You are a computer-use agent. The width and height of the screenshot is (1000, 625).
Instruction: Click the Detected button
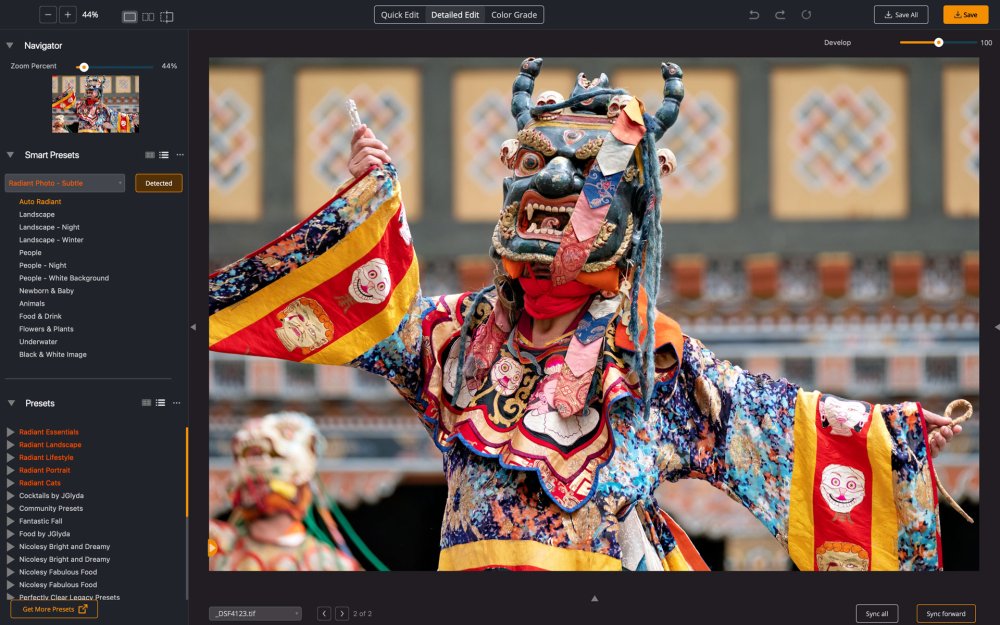click(159, 183)
